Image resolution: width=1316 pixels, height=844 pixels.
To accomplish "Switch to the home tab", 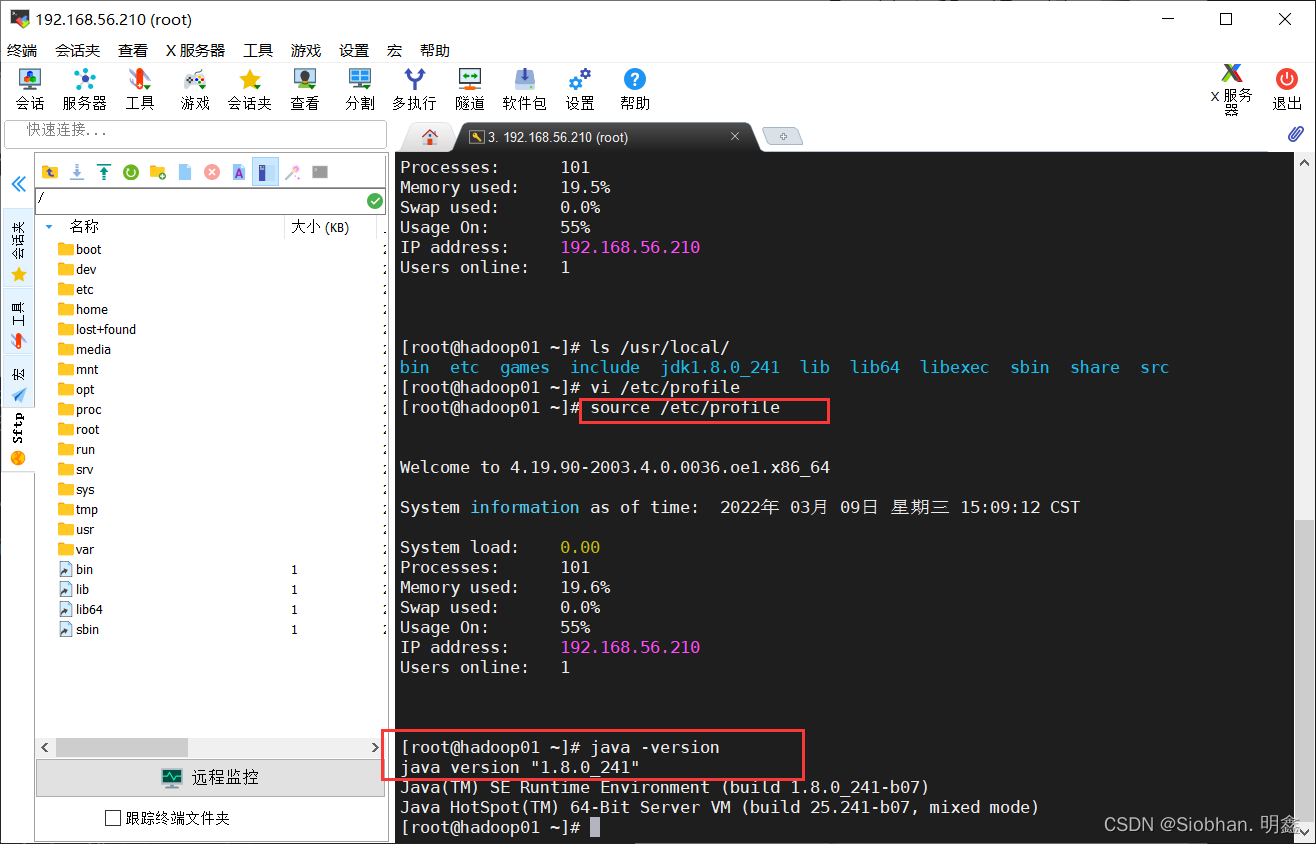I will coord(430,137).
